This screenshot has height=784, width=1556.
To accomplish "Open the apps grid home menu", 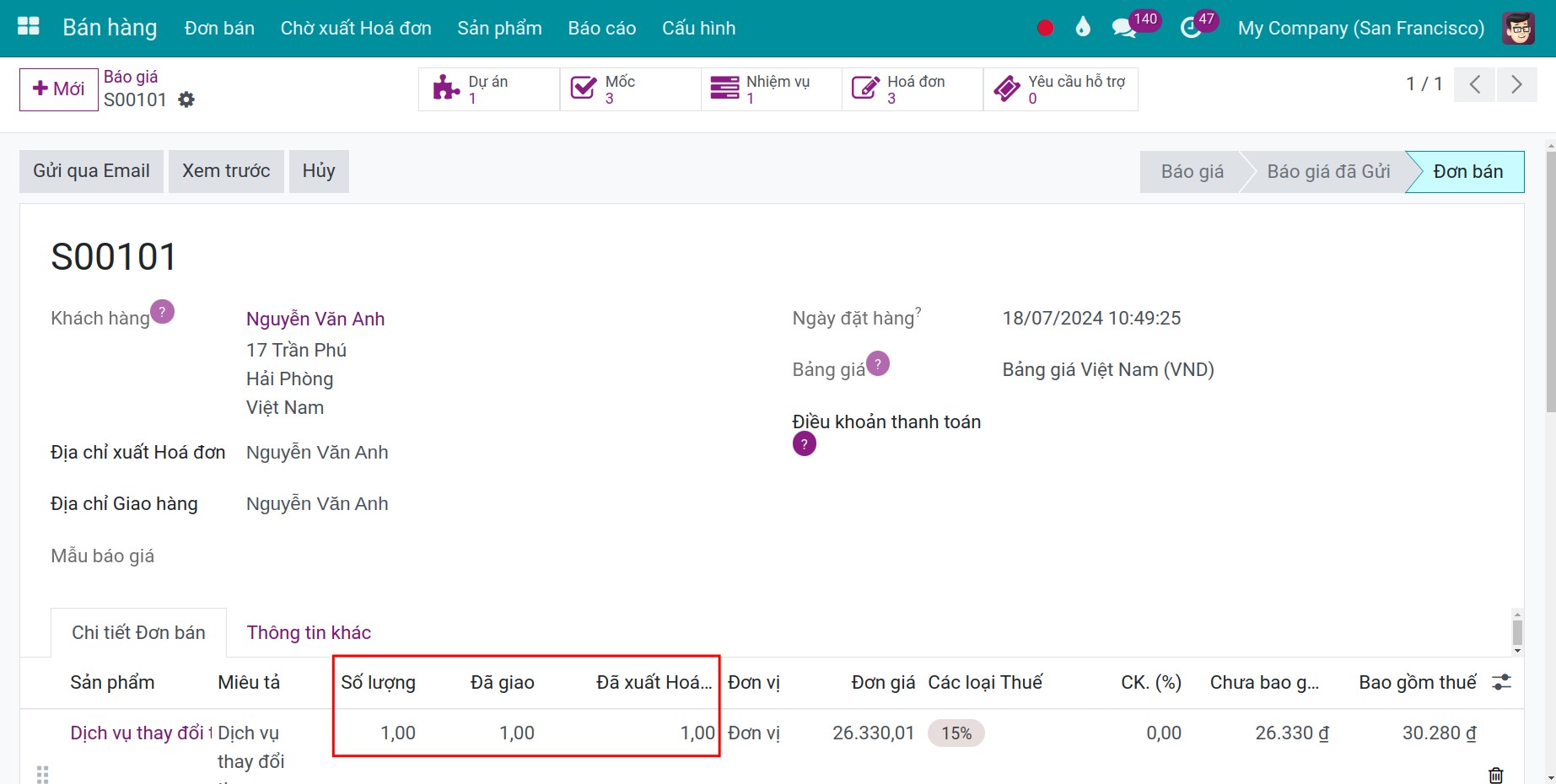I will click(x=29, y=27).
